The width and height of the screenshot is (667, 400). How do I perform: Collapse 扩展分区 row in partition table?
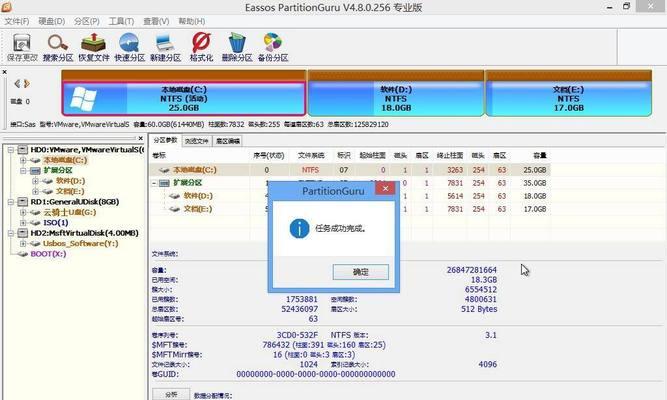(154, 183)
